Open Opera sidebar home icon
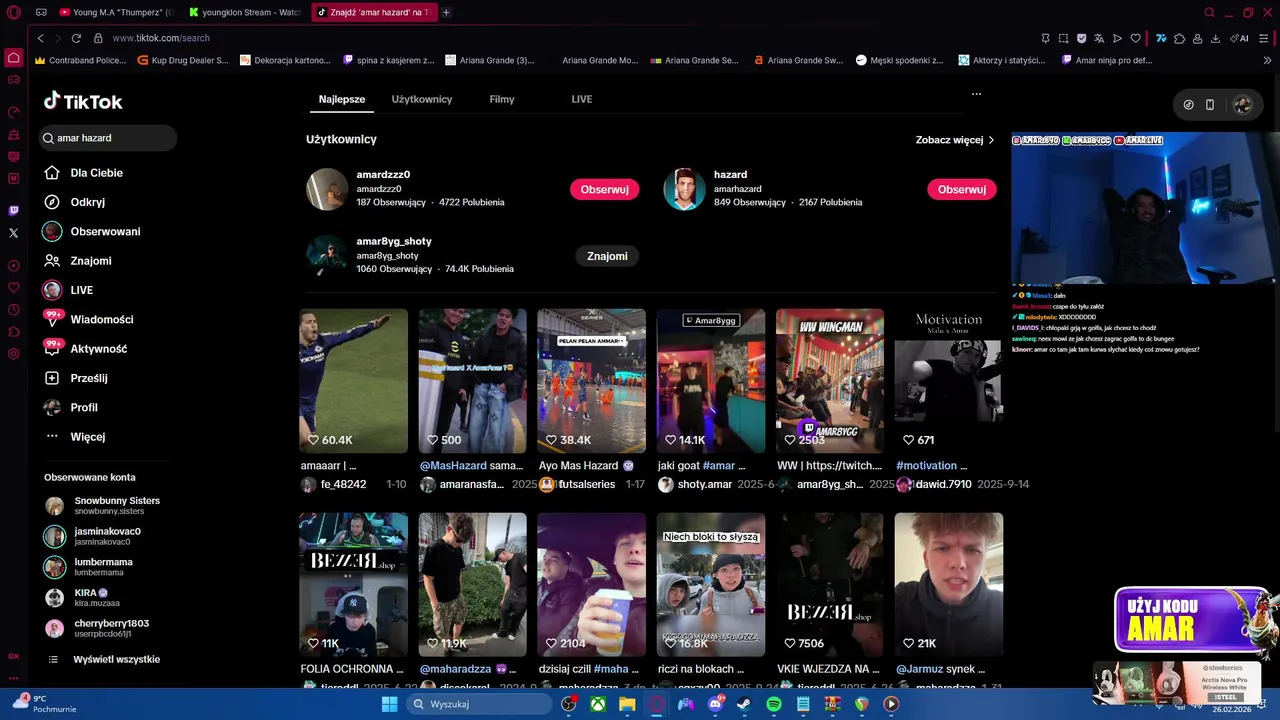The height and width of the screenshot is (720, 1280). click(x=13, y=58)
